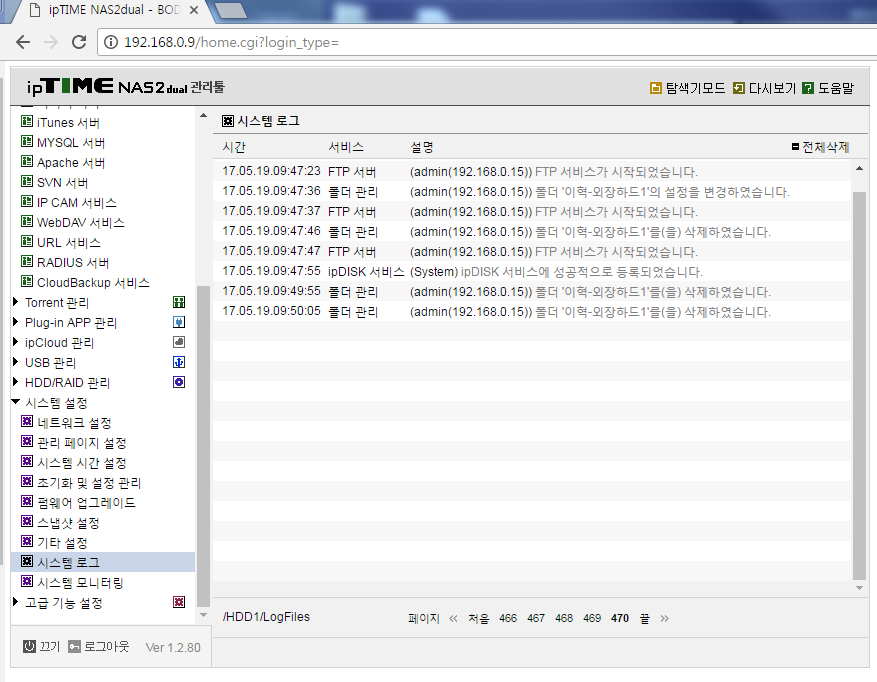Click the key icon beside 로그아웃
877x682 pixels.
(74, 647)
